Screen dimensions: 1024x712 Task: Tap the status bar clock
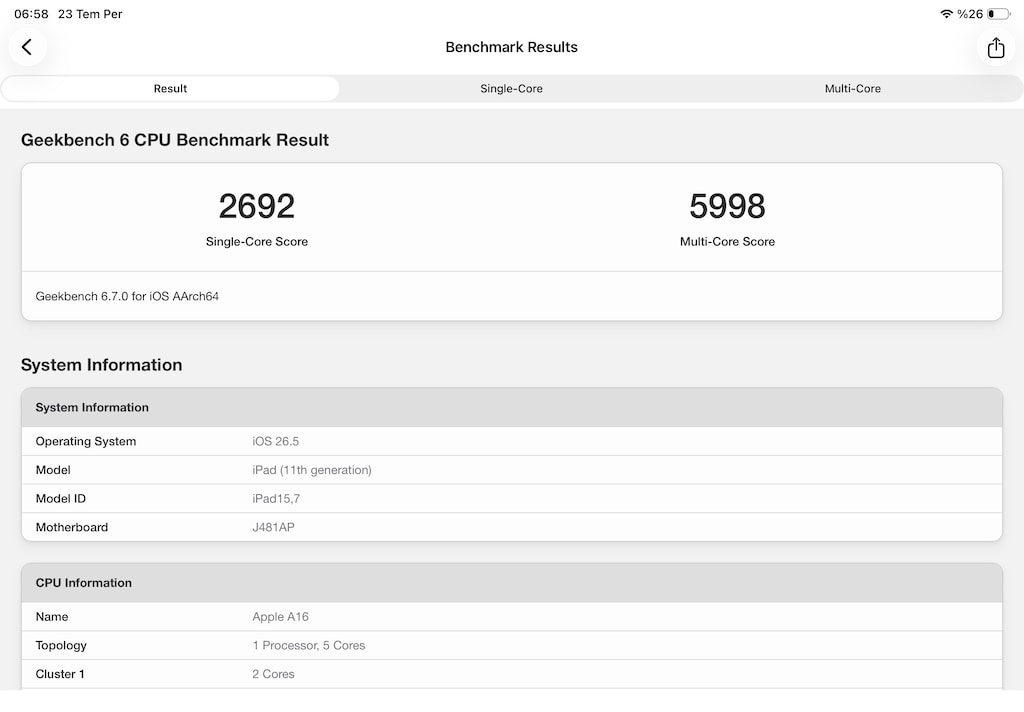(31, 14)
